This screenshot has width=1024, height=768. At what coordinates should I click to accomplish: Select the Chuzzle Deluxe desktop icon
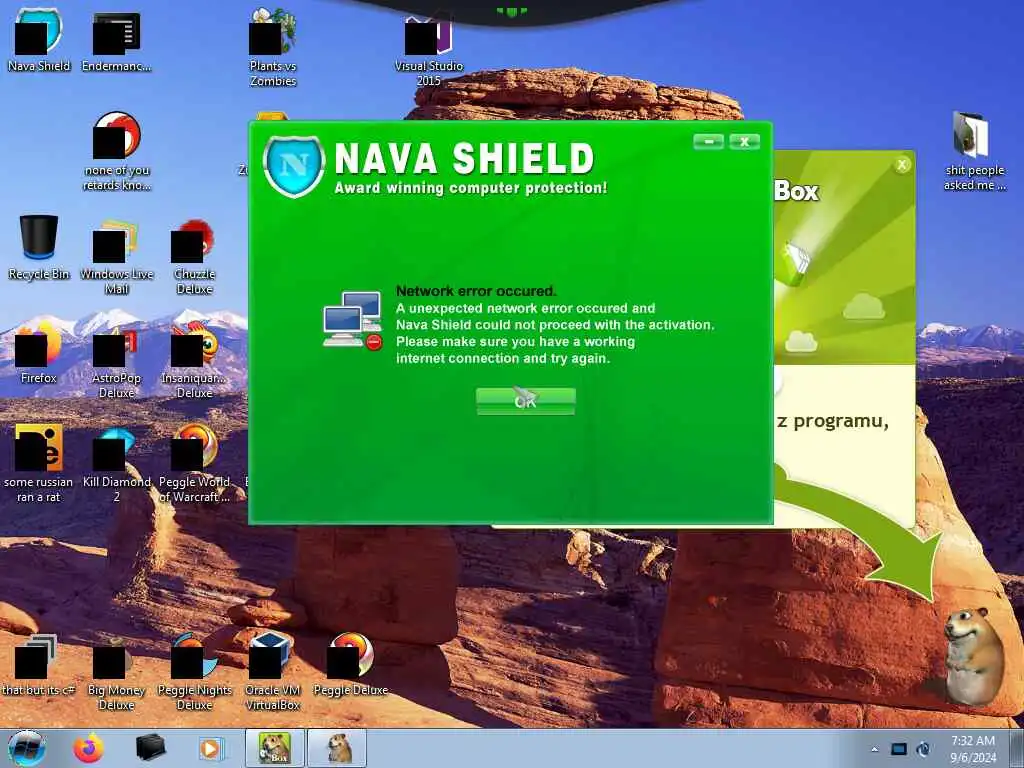coord(194,255)
